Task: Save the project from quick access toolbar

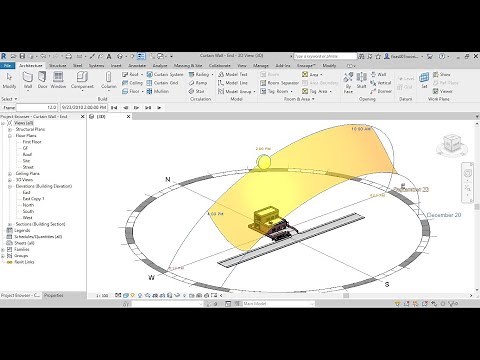Action: pyautogui.click(x=22, y=56)
